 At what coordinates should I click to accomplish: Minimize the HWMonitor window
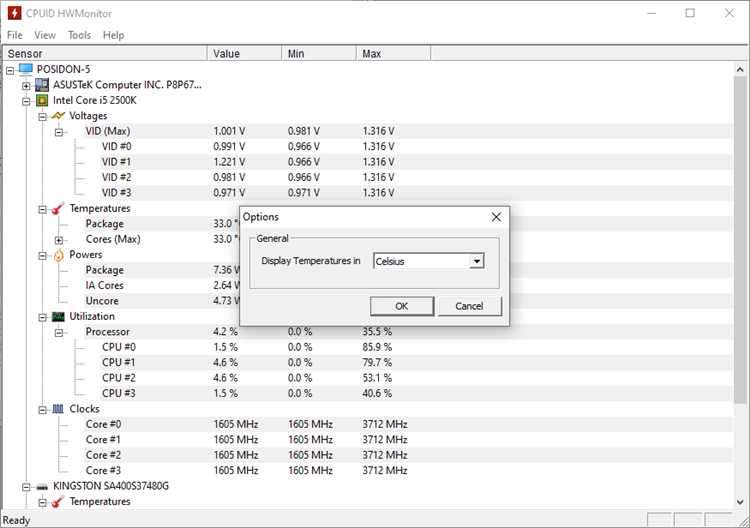pos(652,13)
